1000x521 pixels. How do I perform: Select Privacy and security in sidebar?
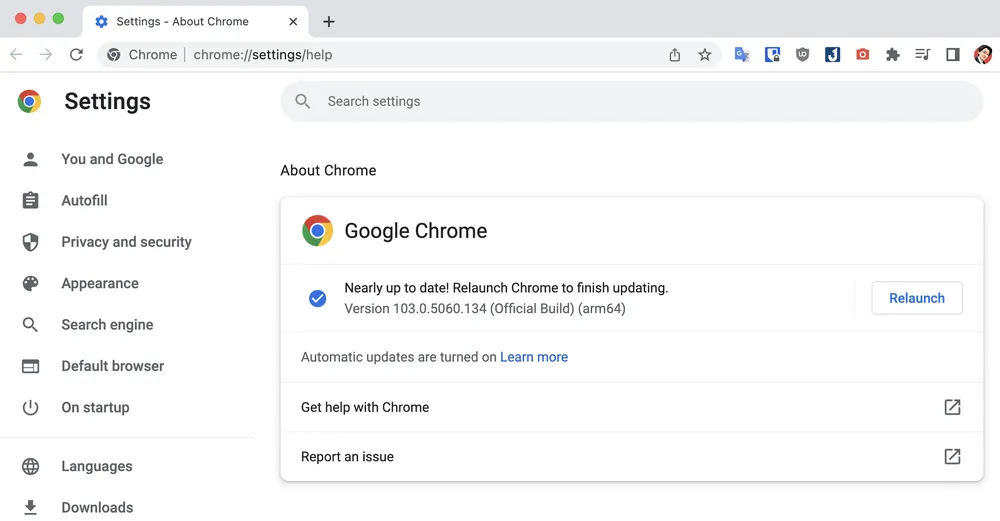pyautogui.click(x=126, y=242)
